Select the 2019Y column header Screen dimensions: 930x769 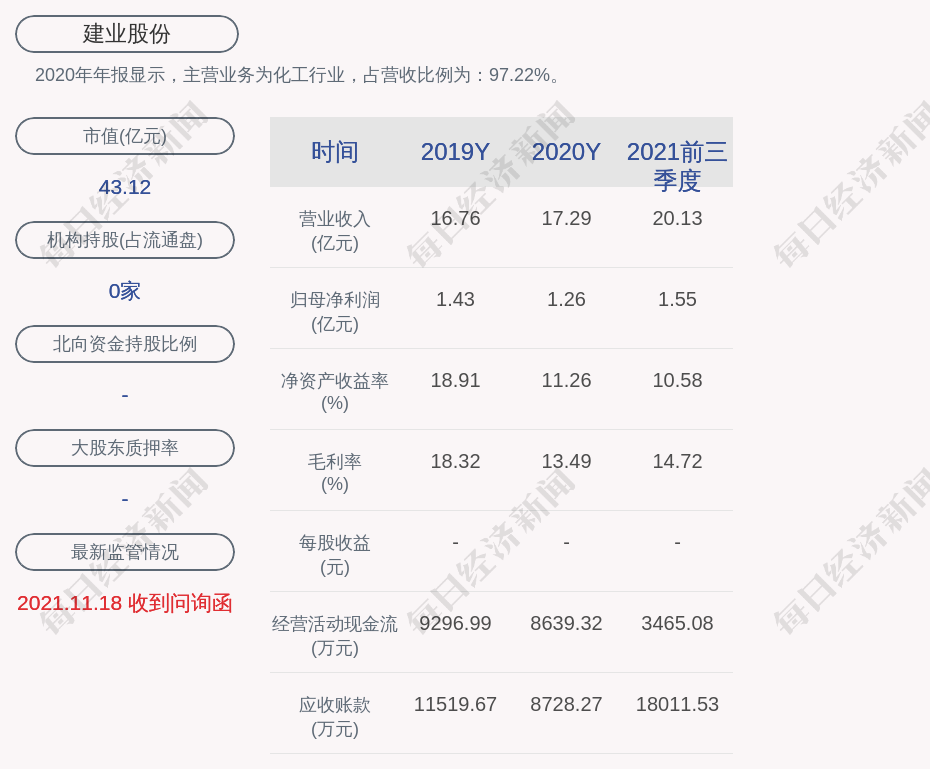[455, 152]
